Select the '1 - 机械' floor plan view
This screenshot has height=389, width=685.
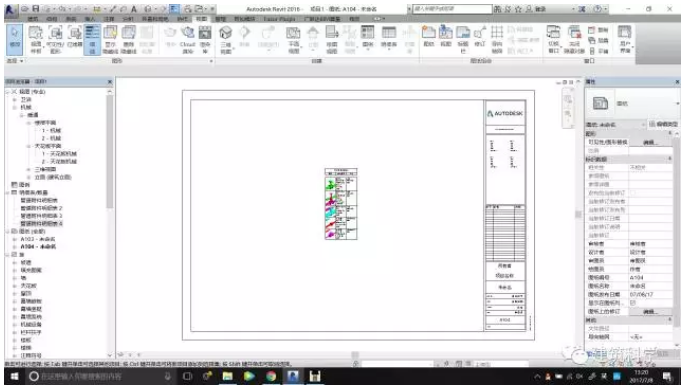(x=51, y=131)
